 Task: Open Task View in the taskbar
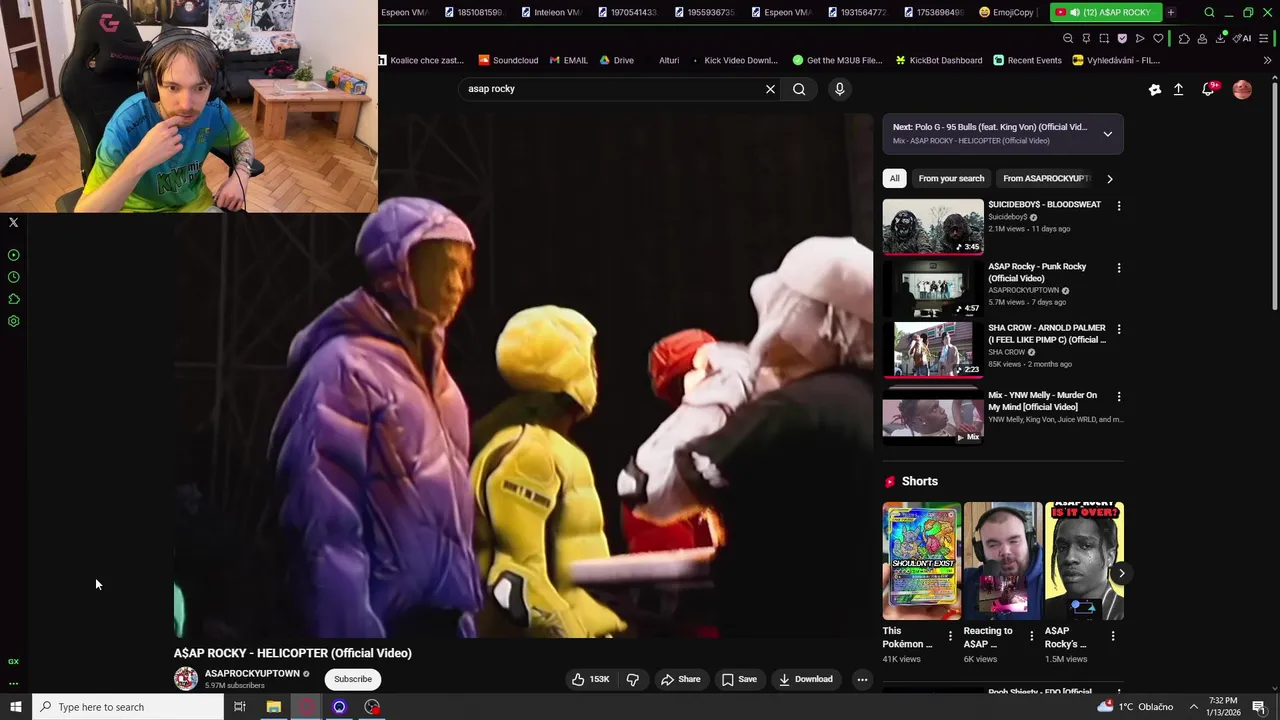(x=240, y=707)
